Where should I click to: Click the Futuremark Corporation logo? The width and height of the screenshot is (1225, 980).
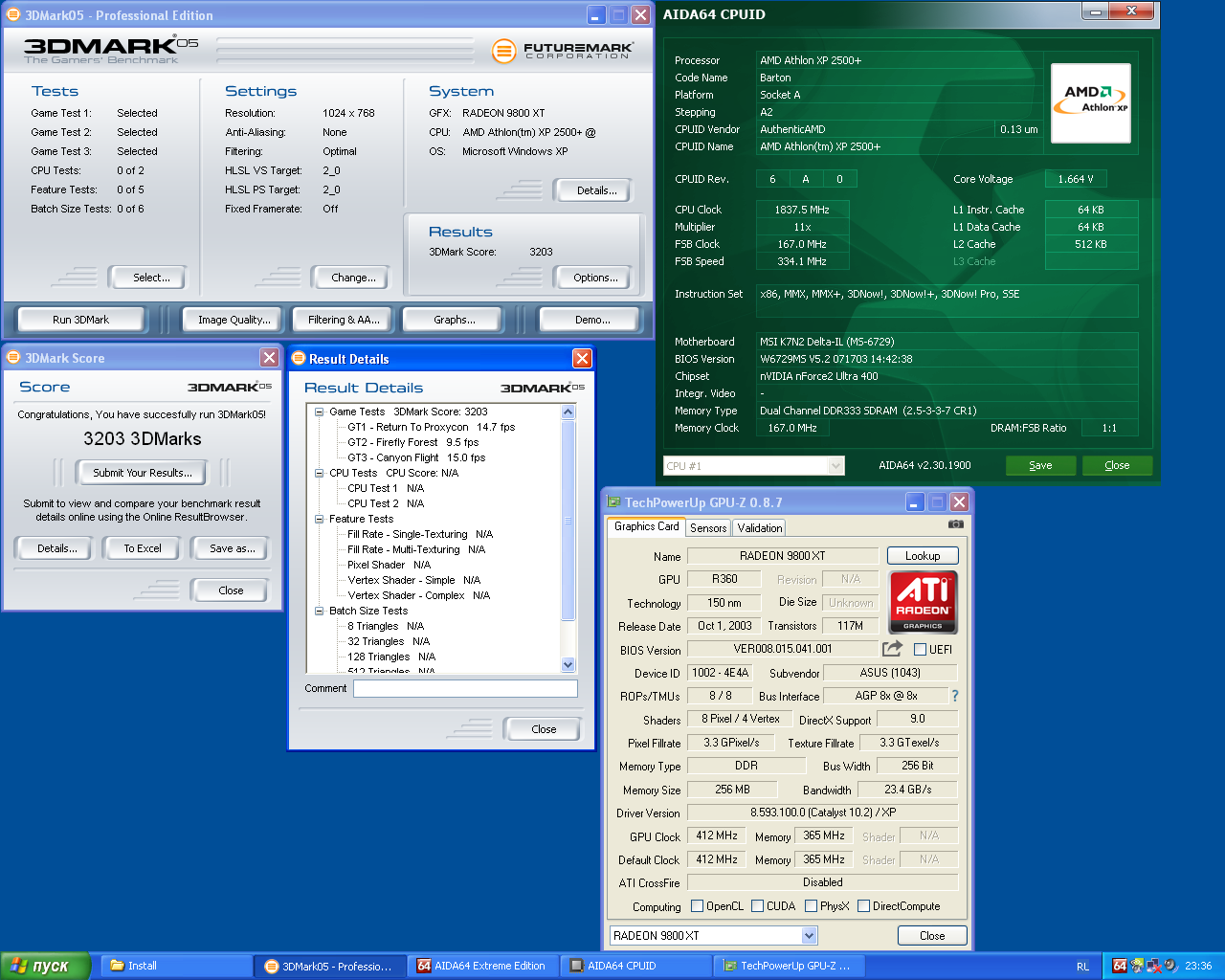563,51
